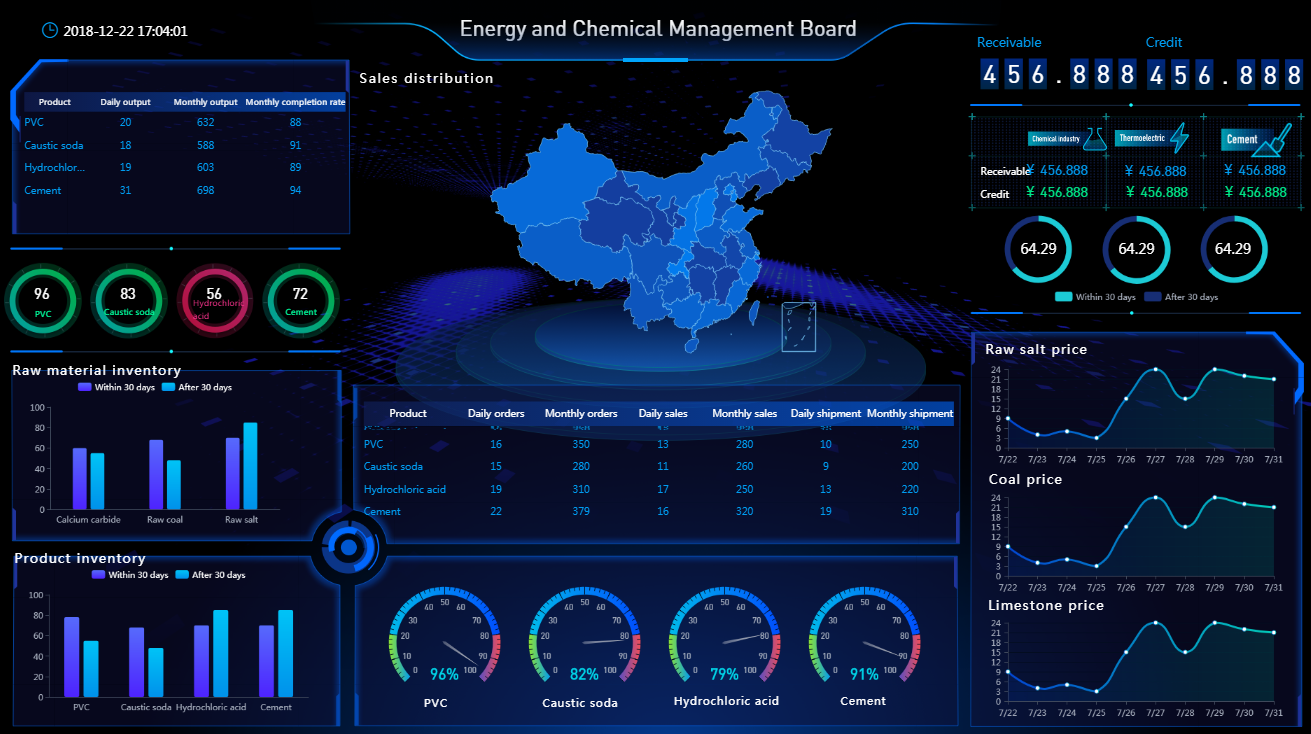Click the 7/27 peak point on Raw salt price
Screen dimensions: 1311x734
[1156, 369]
